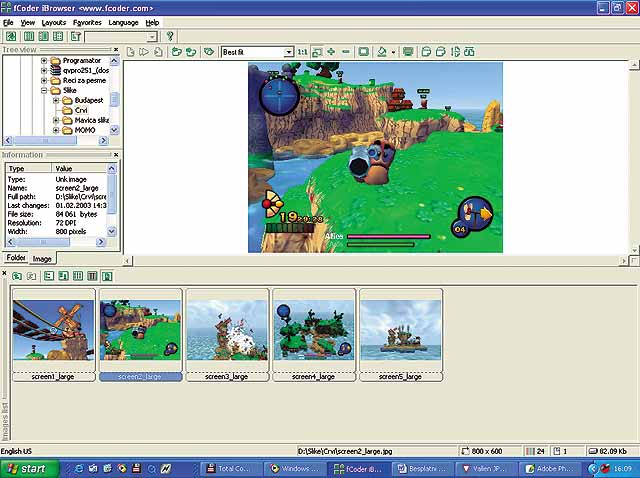Select the qvpro251 item in the tree

pyautogui.click(x=85, y=71)
